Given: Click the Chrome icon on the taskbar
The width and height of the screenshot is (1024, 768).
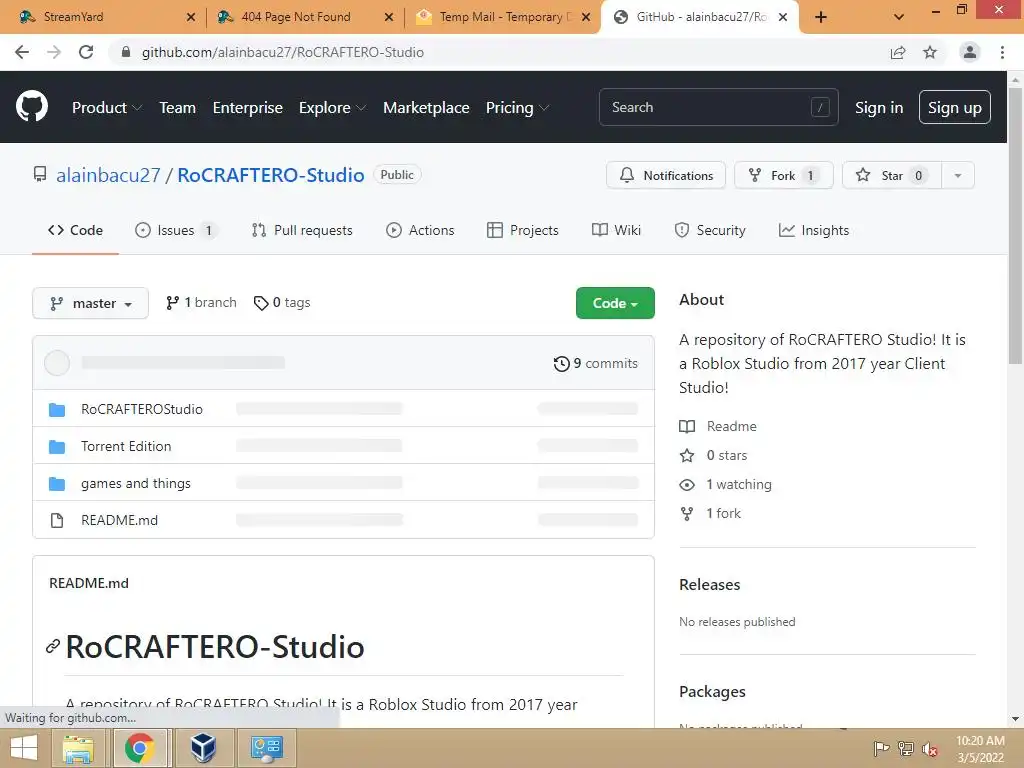Looking at the screenshot, I should (140, 748).
